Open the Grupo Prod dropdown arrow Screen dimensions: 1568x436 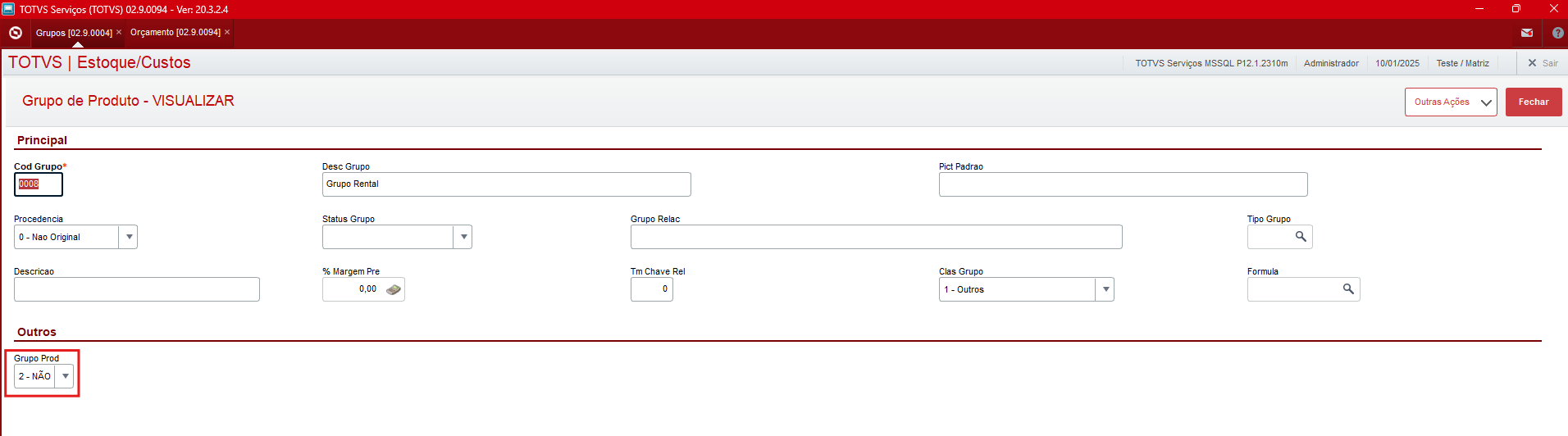pos(66,376)
